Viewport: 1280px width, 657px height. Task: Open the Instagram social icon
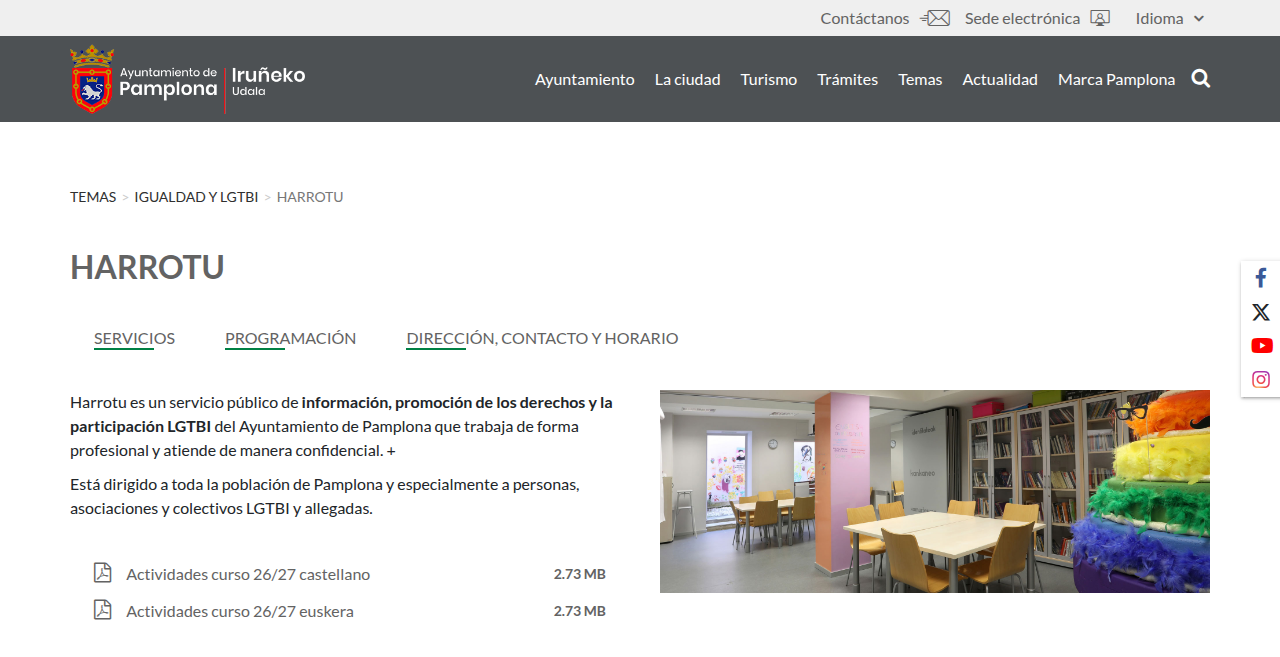[x=1261, y=380]
